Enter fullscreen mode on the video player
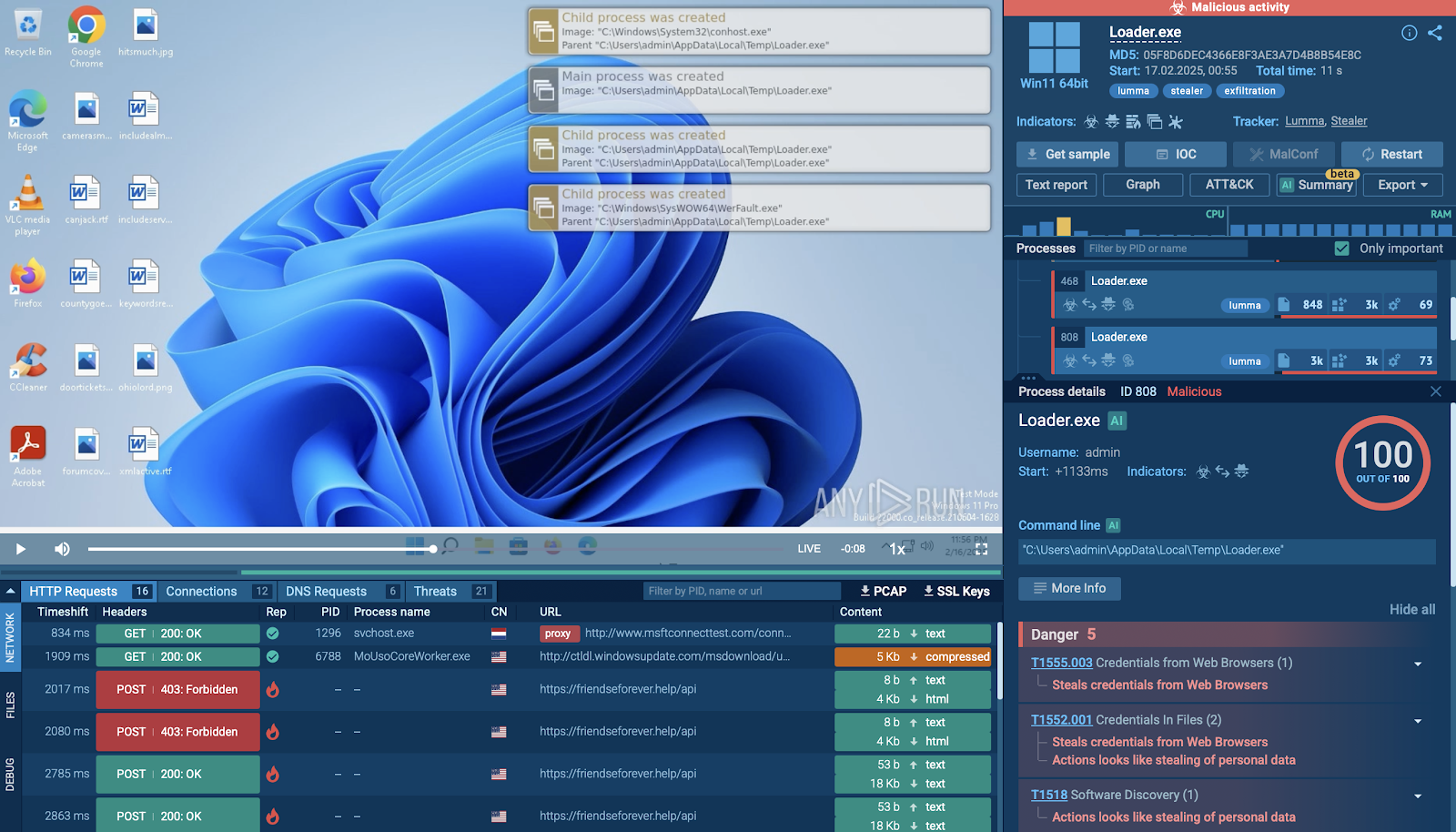The height and width of the screenshot is (832, 1456). coord(981,549)
